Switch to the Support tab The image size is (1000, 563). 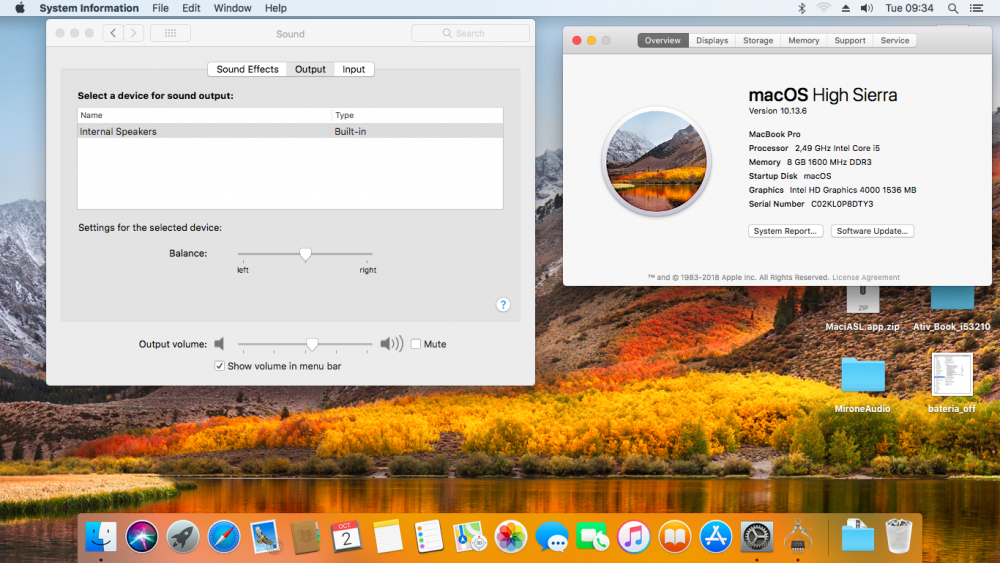[849, 40]
